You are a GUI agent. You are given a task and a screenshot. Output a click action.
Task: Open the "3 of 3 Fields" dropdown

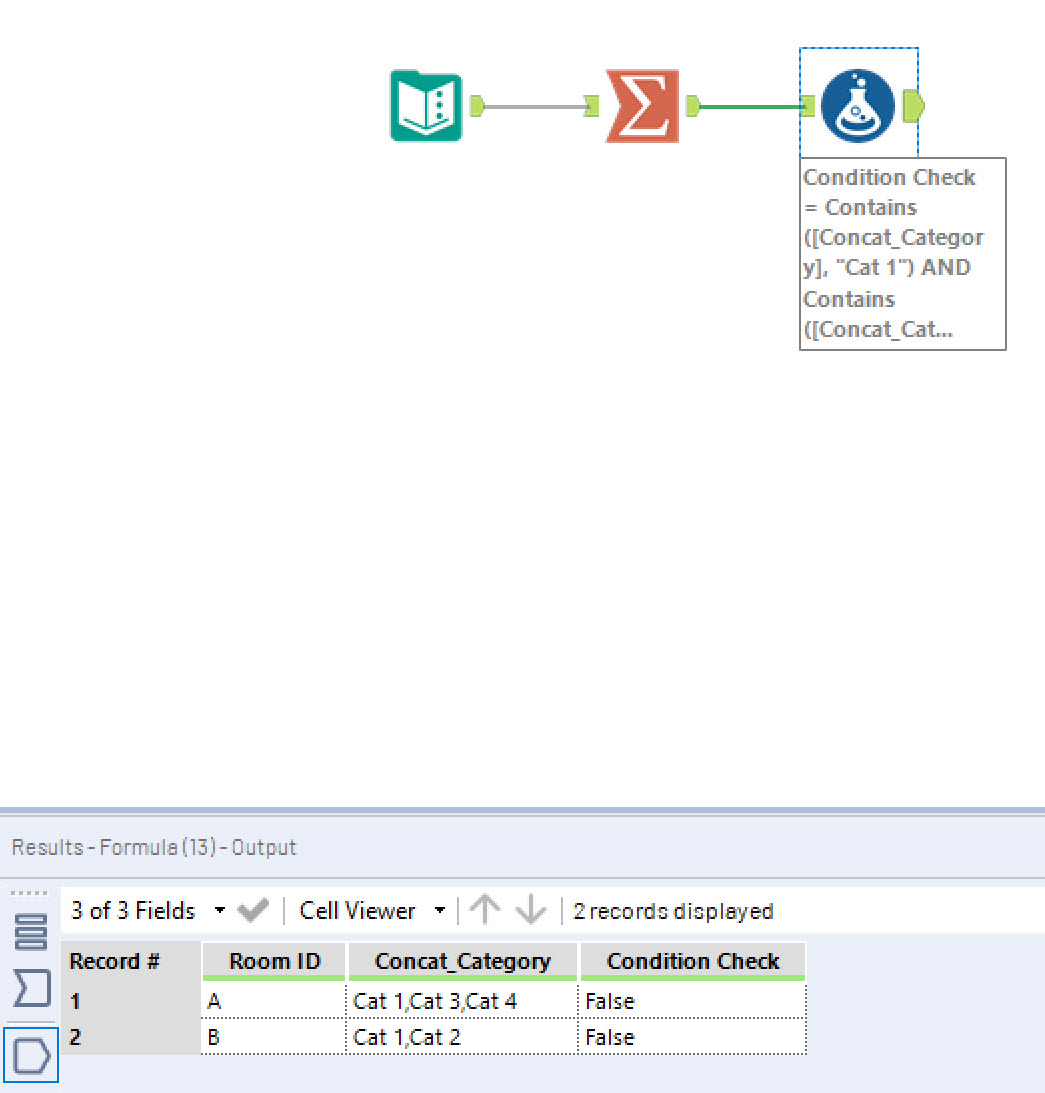[219, 910]
